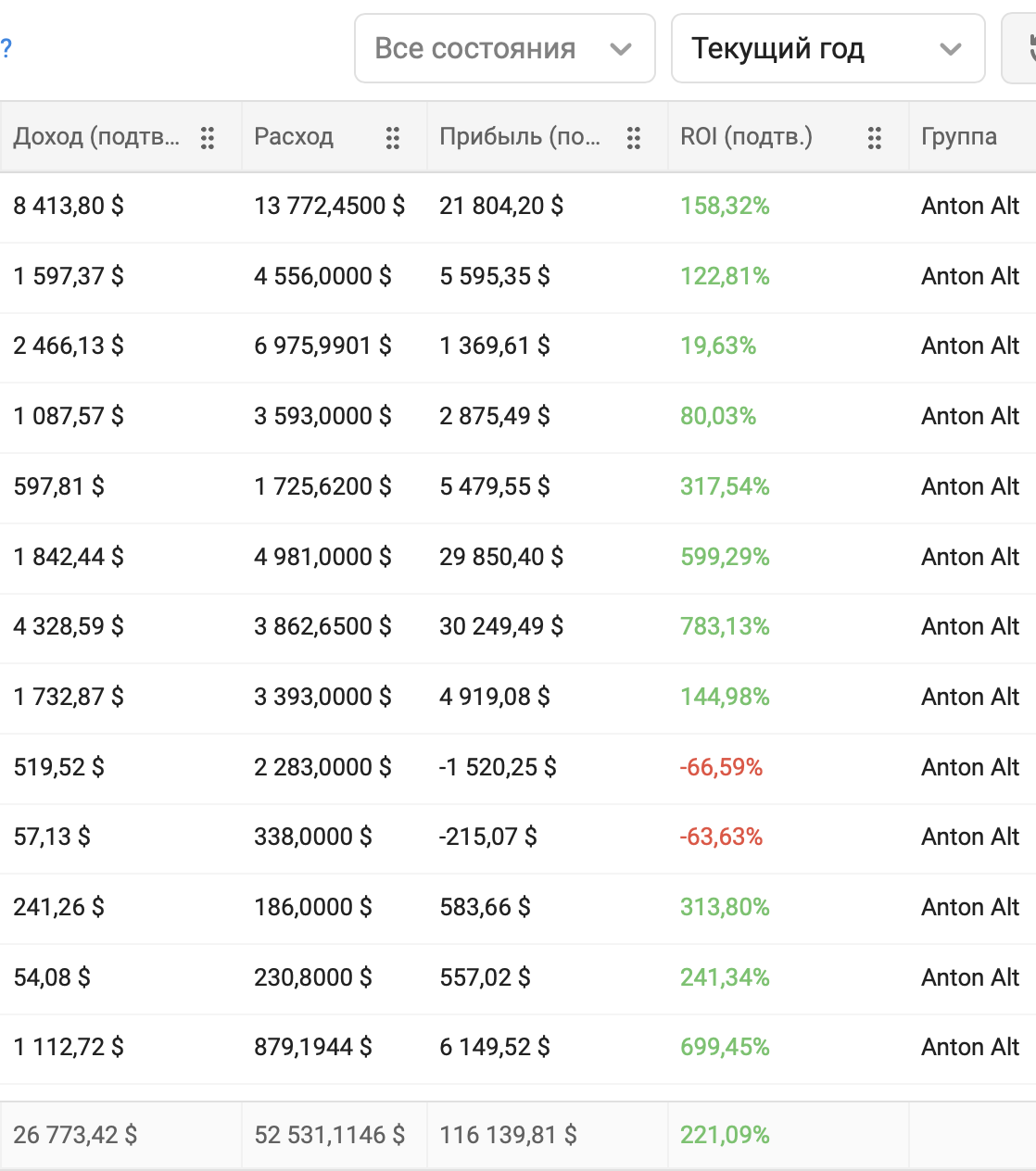
Task: Select the negative profit cell -215,07 $
Action: click(488, 837)
